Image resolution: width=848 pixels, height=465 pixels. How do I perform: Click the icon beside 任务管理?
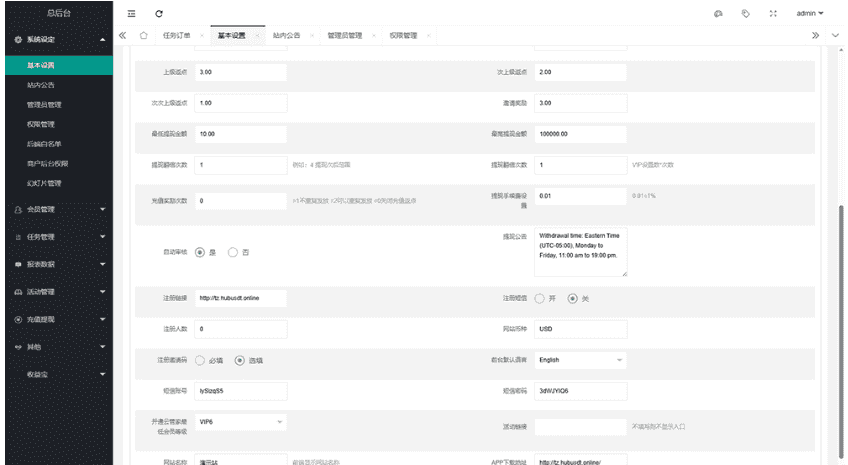tap(18, 237)
